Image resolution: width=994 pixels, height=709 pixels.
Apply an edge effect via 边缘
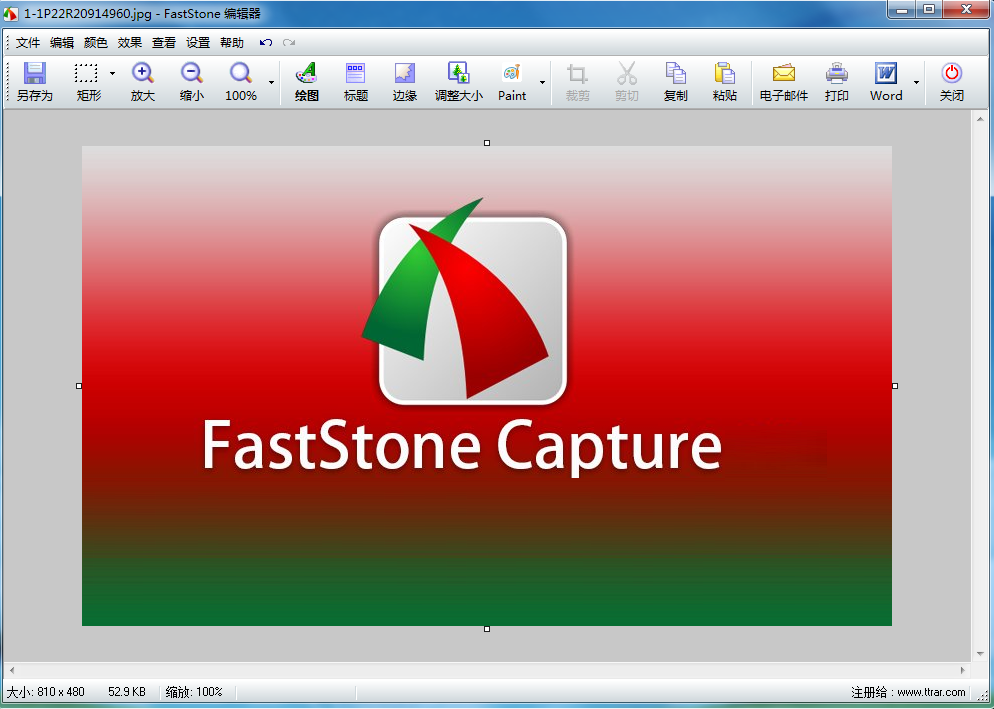pyautogui.click(x=404, y=81)
